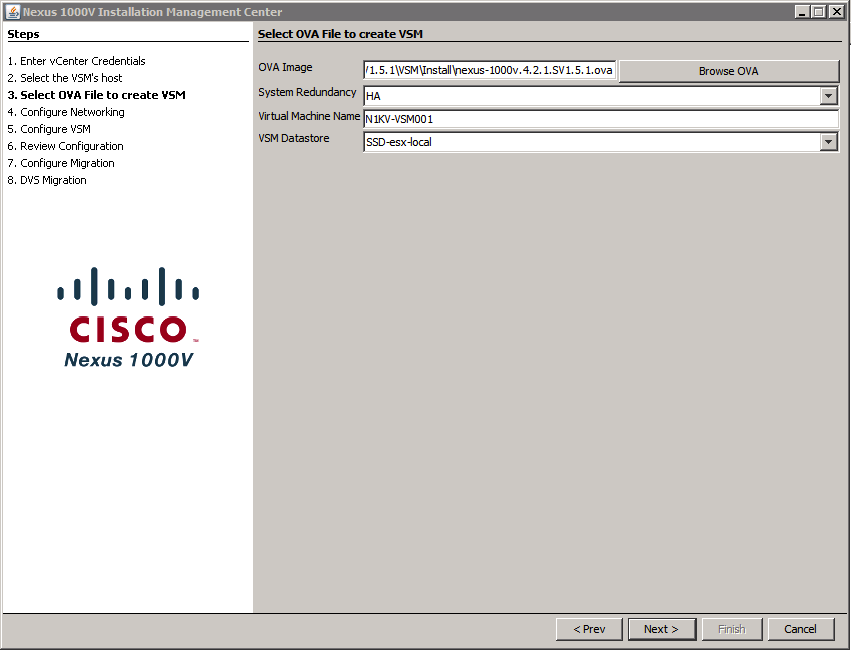This screenshot has width=851, height=651.
Task: Select step 4 Configure Networking
Action: pos(66,112)
